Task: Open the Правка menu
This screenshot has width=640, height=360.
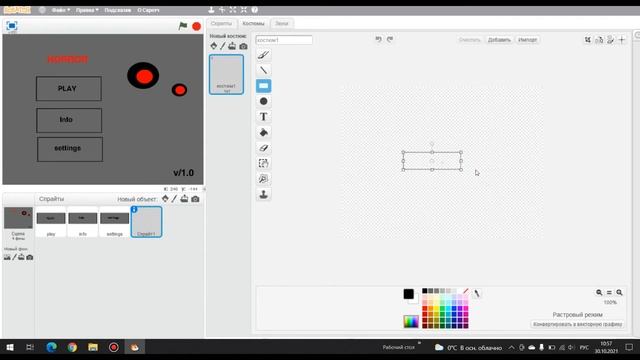Action: coord(87,10)
